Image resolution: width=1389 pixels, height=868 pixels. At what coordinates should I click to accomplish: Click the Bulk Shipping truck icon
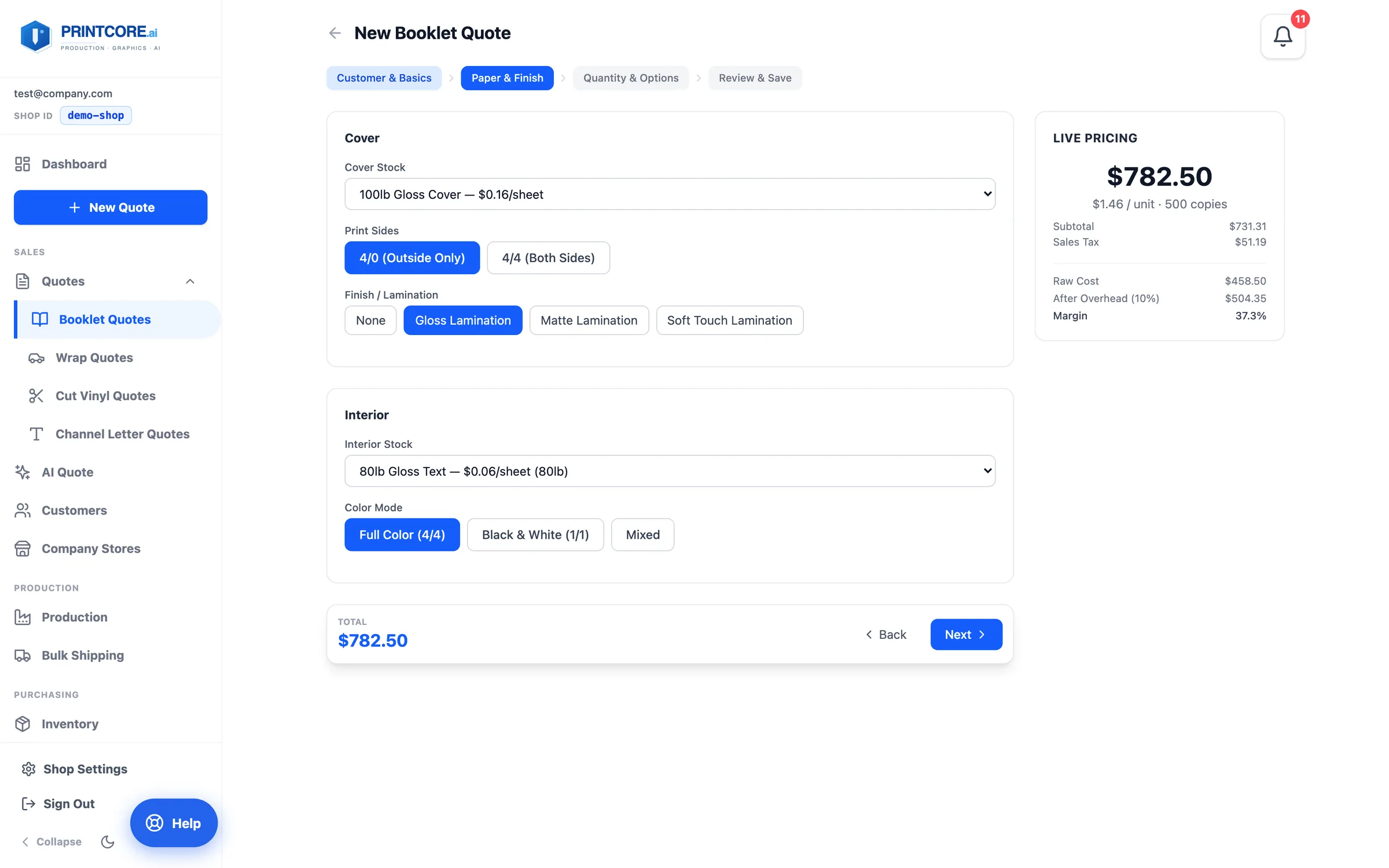[x=23, y=656]
